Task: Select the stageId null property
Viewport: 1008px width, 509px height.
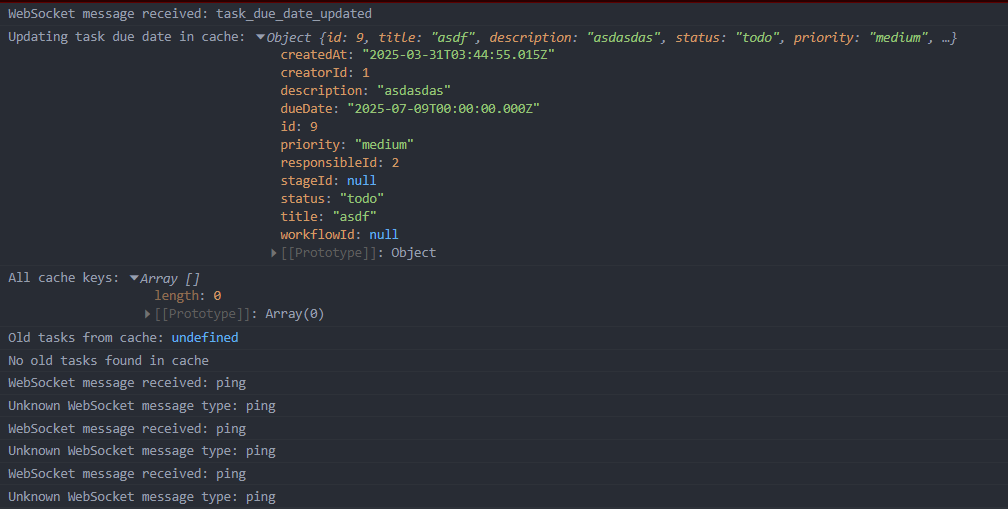Action: (x=328, y=181)
